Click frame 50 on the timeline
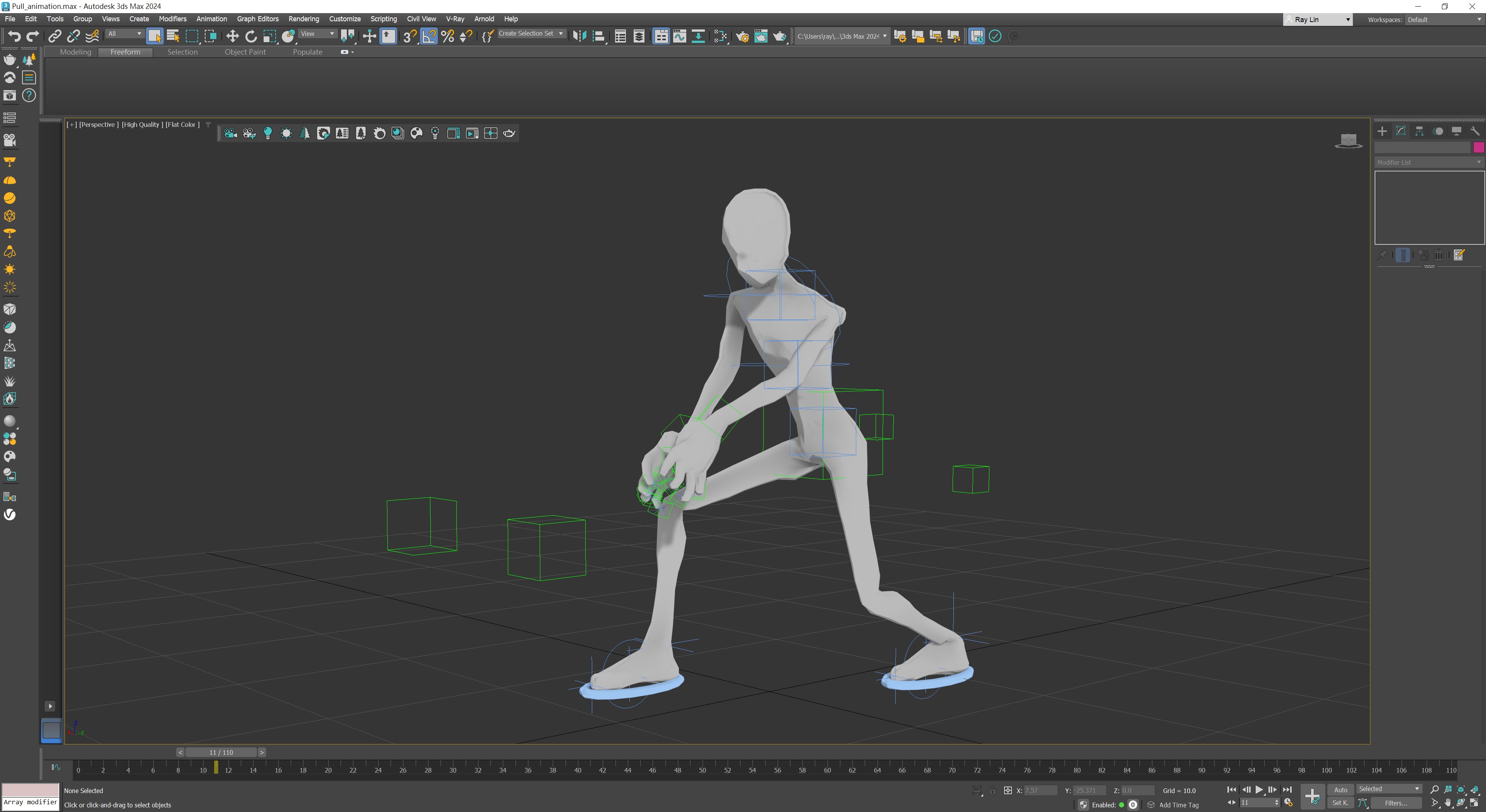The height and width of the screenshot is (812, 1486). (702, 770)
